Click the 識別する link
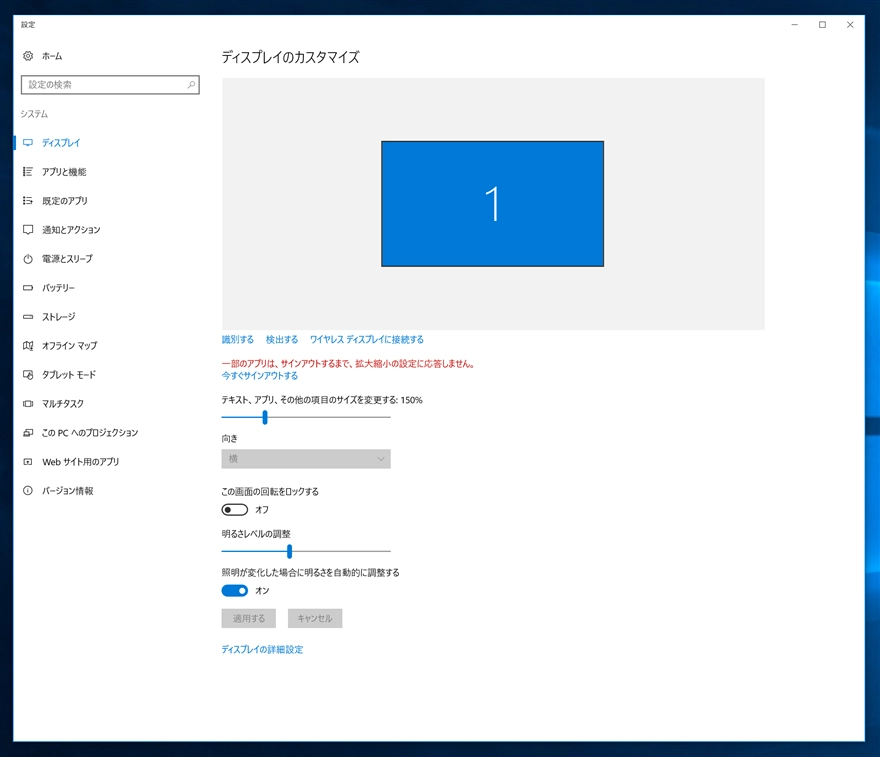Image resolution: width=880 pixels, height=757 pixels. pos(237,339)
